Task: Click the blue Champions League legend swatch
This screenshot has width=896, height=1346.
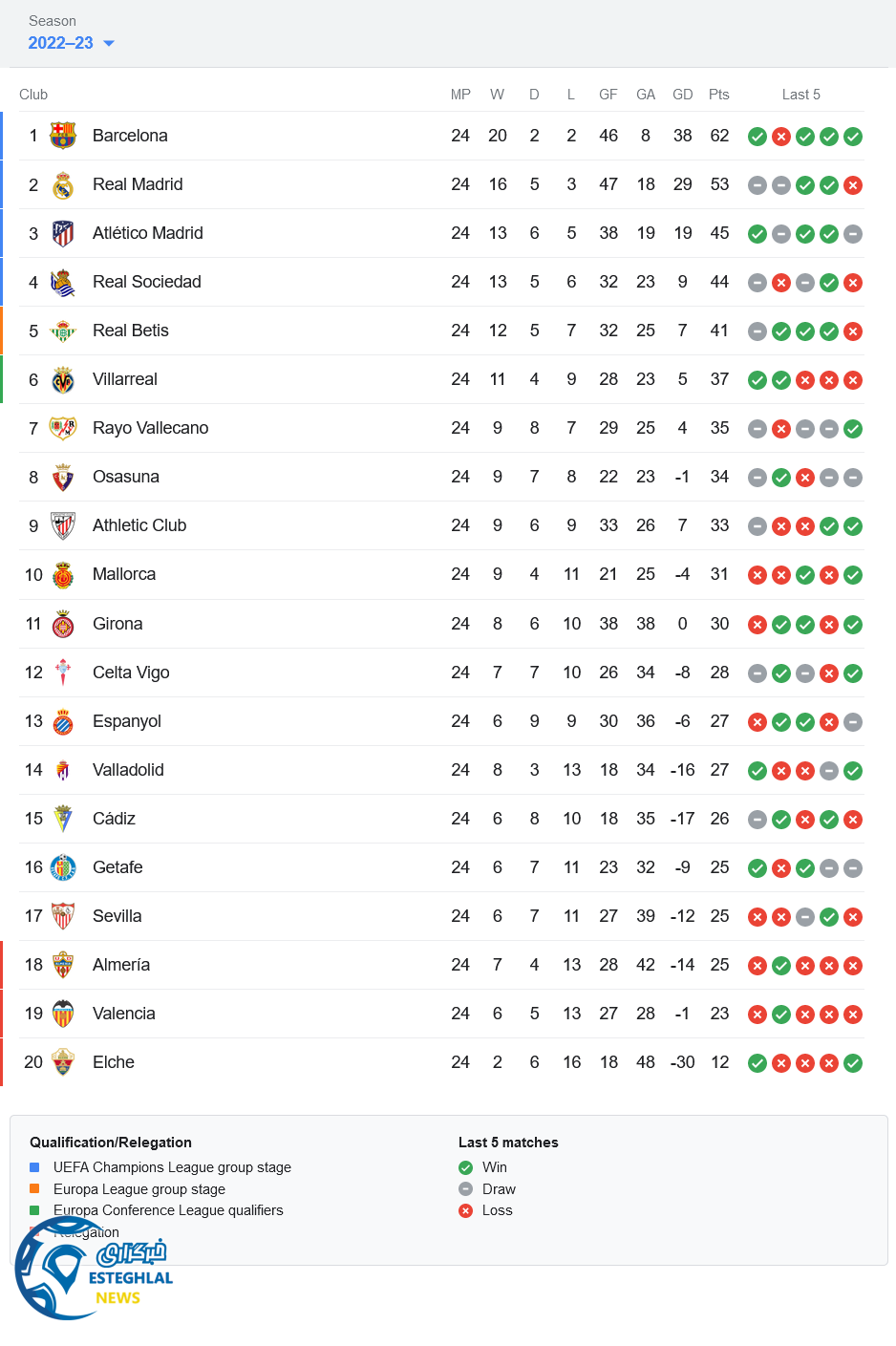Action: click(x=34, y=1167)
